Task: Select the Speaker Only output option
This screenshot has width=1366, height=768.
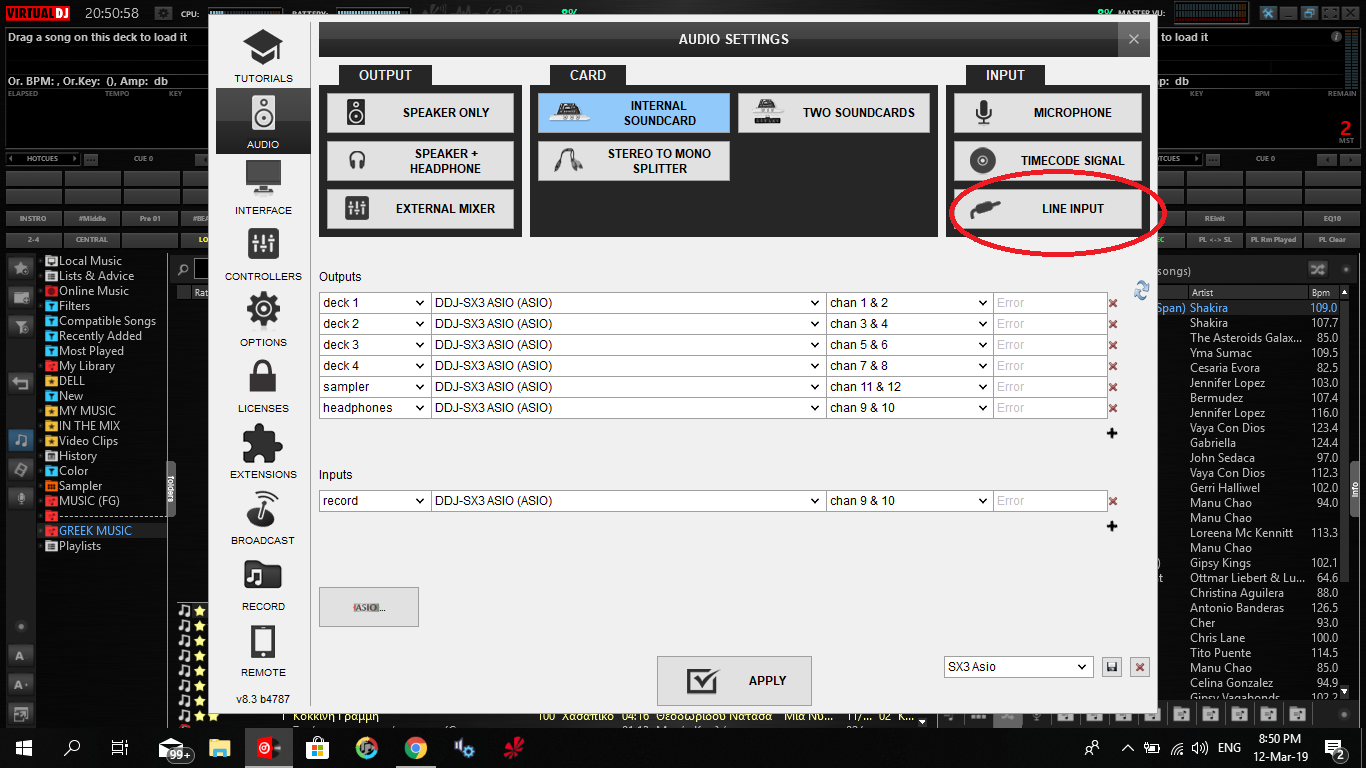Action: point(421,113)
